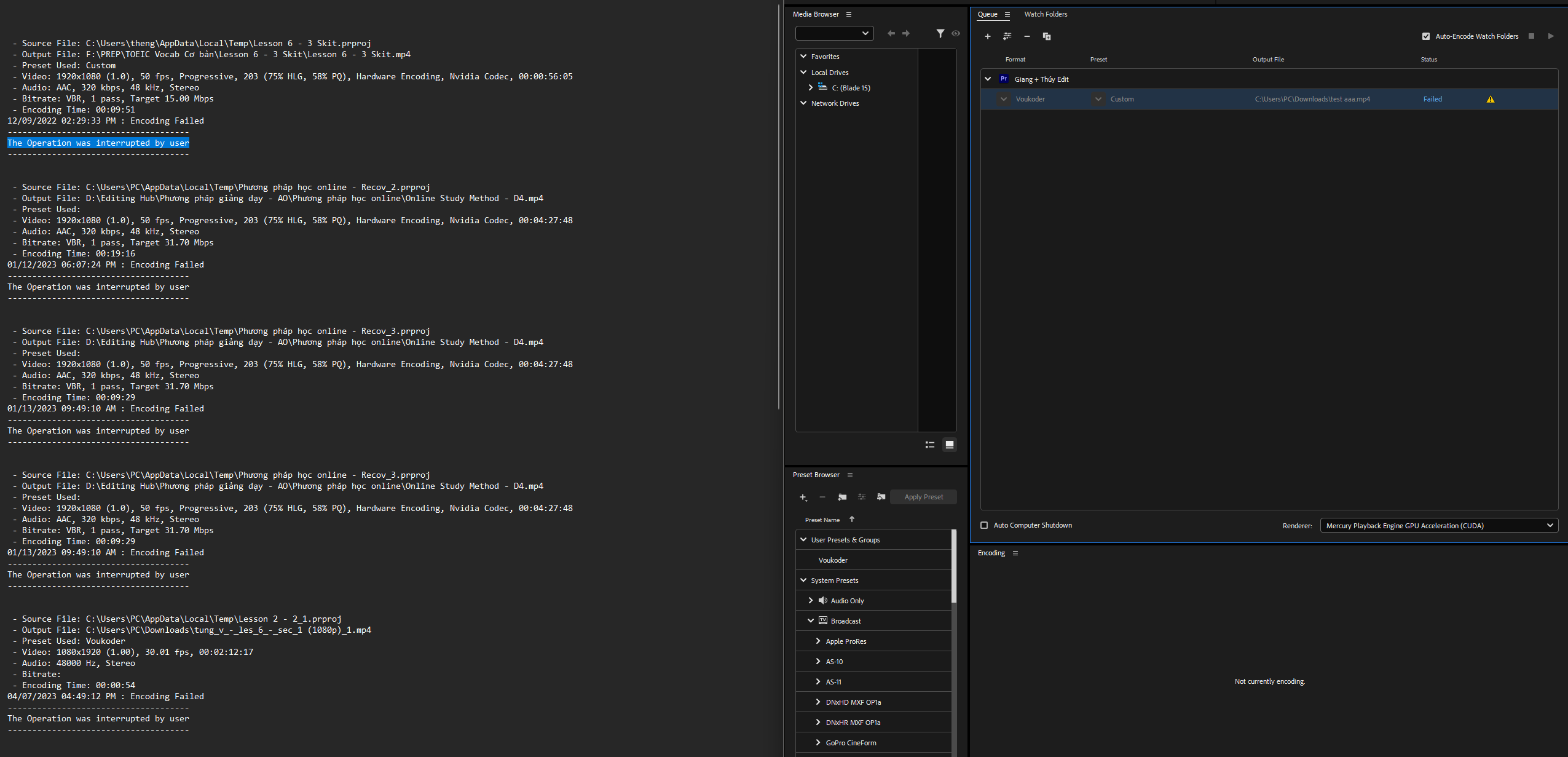Viewport: 1568px width, 757px height.
Task: Click the Preset Browser vertical scrollbar
Action: 953,566
